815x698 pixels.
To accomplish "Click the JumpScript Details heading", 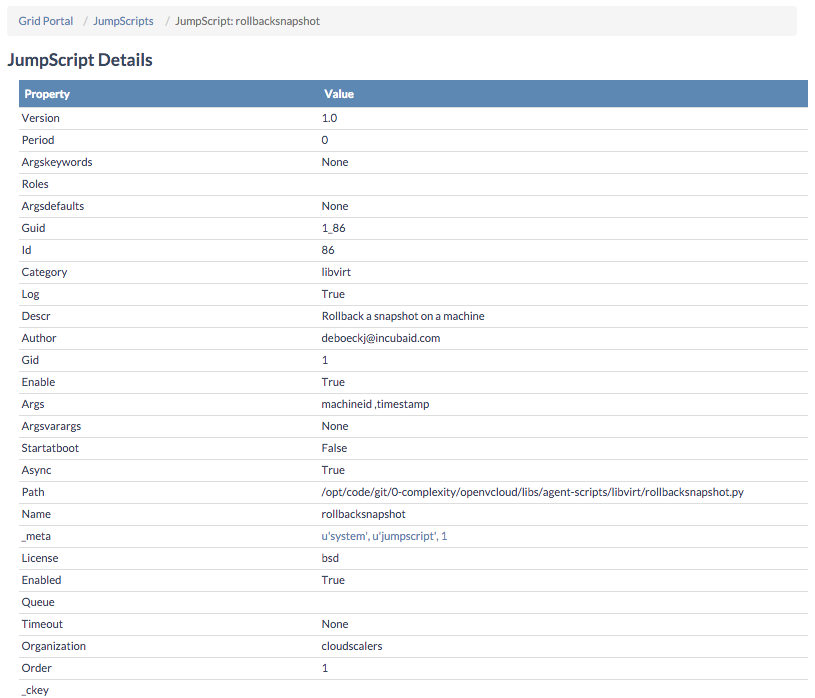I will tap(80, 60).
